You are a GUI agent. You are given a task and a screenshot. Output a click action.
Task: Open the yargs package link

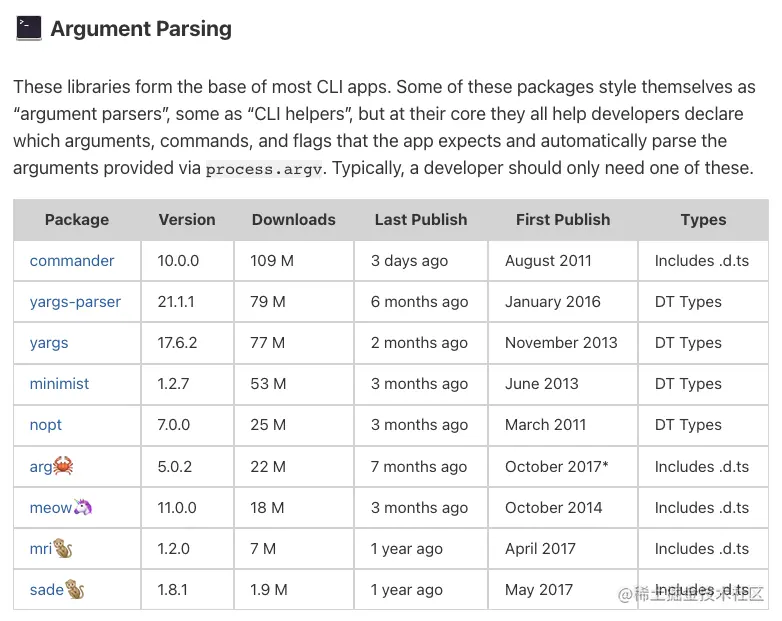click(x=49, y=342)
